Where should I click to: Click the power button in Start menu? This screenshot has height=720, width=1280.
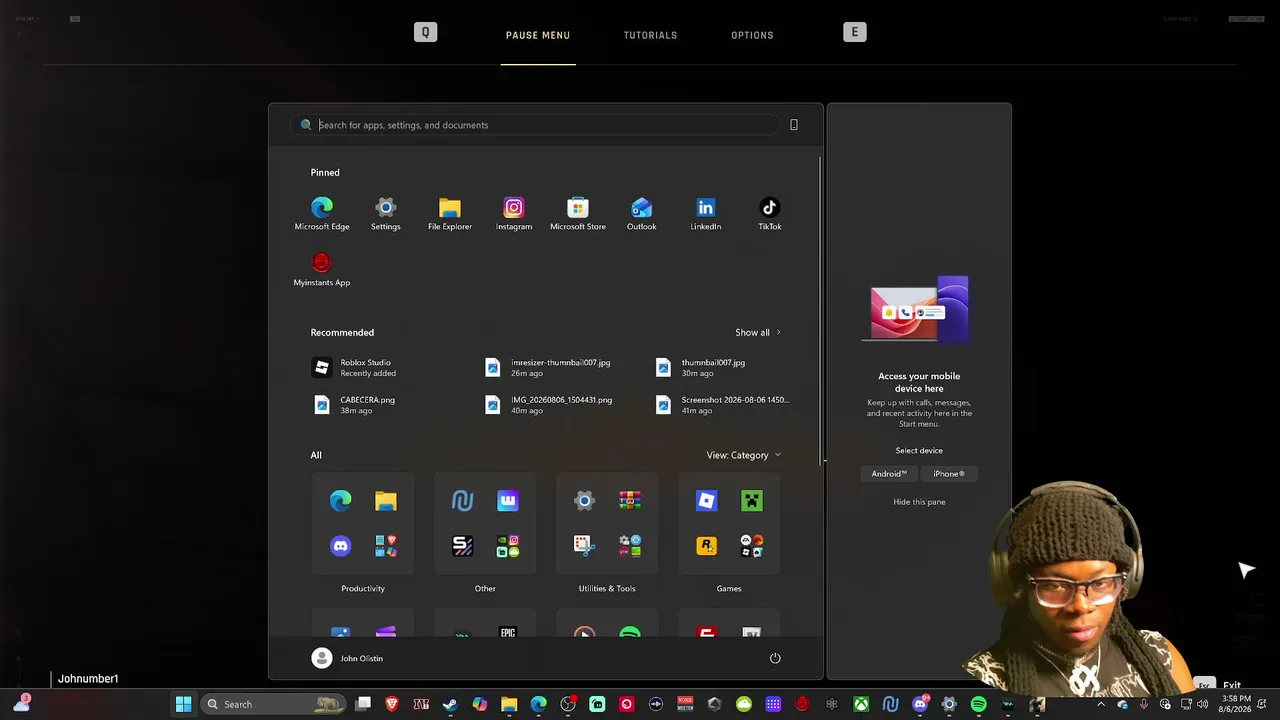[x=775, y=658]
